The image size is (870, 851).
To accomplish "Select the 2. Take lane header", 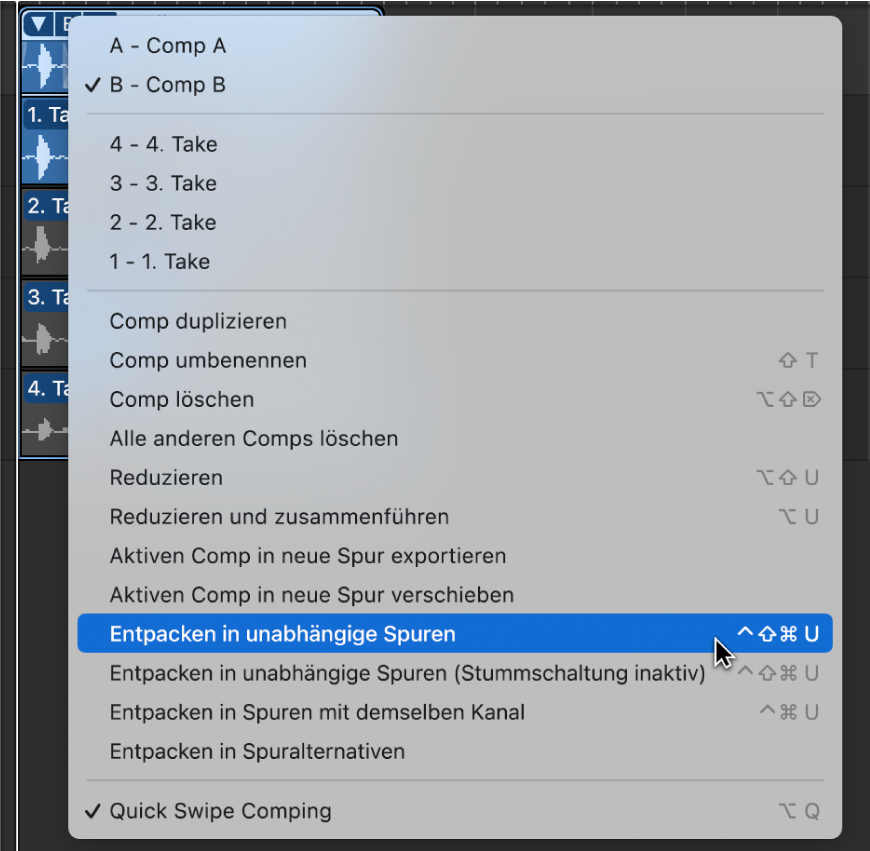I will pos(45,207).
